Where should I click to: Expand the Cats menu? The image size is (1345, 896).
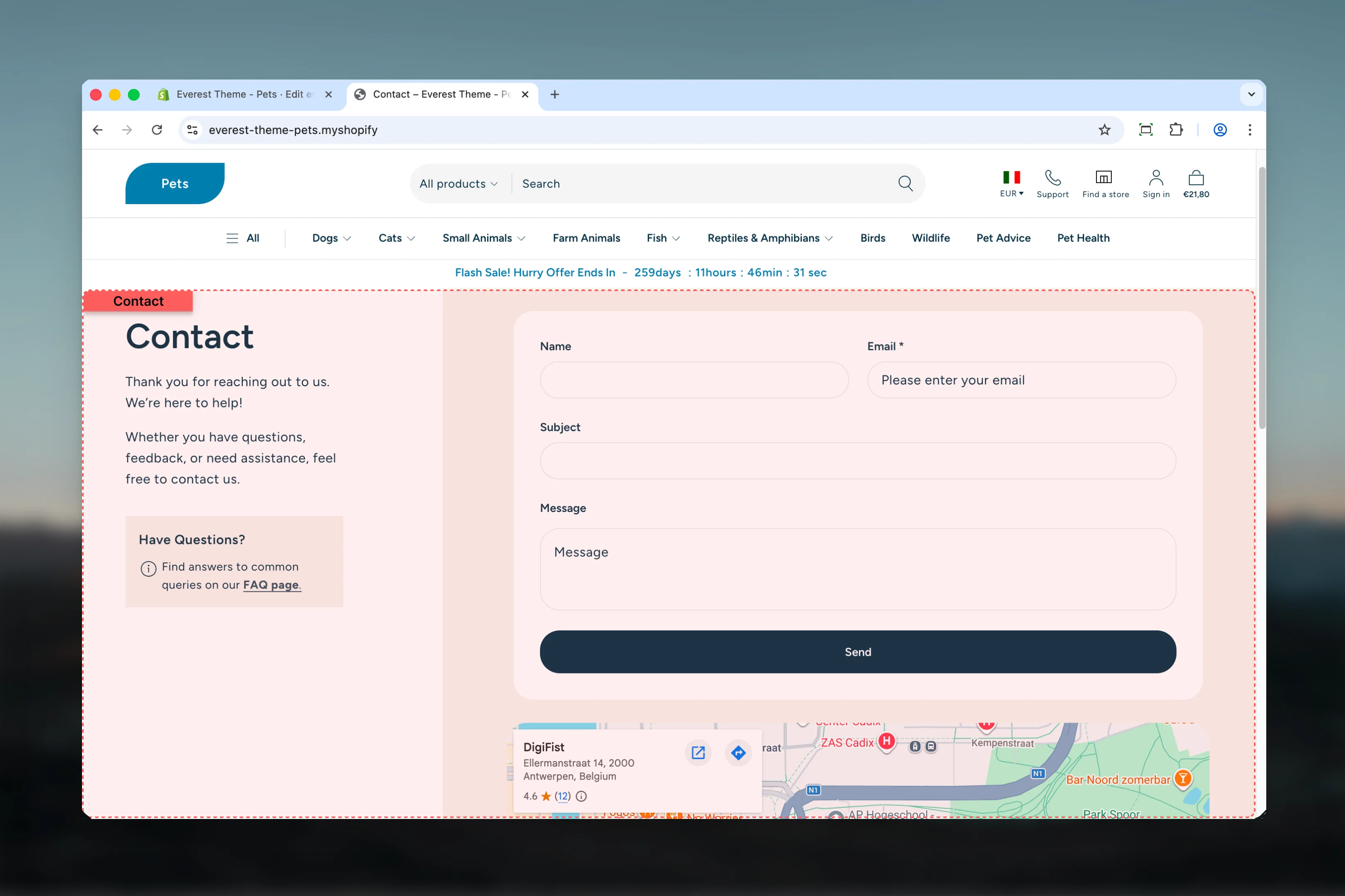tap(397, 238)
